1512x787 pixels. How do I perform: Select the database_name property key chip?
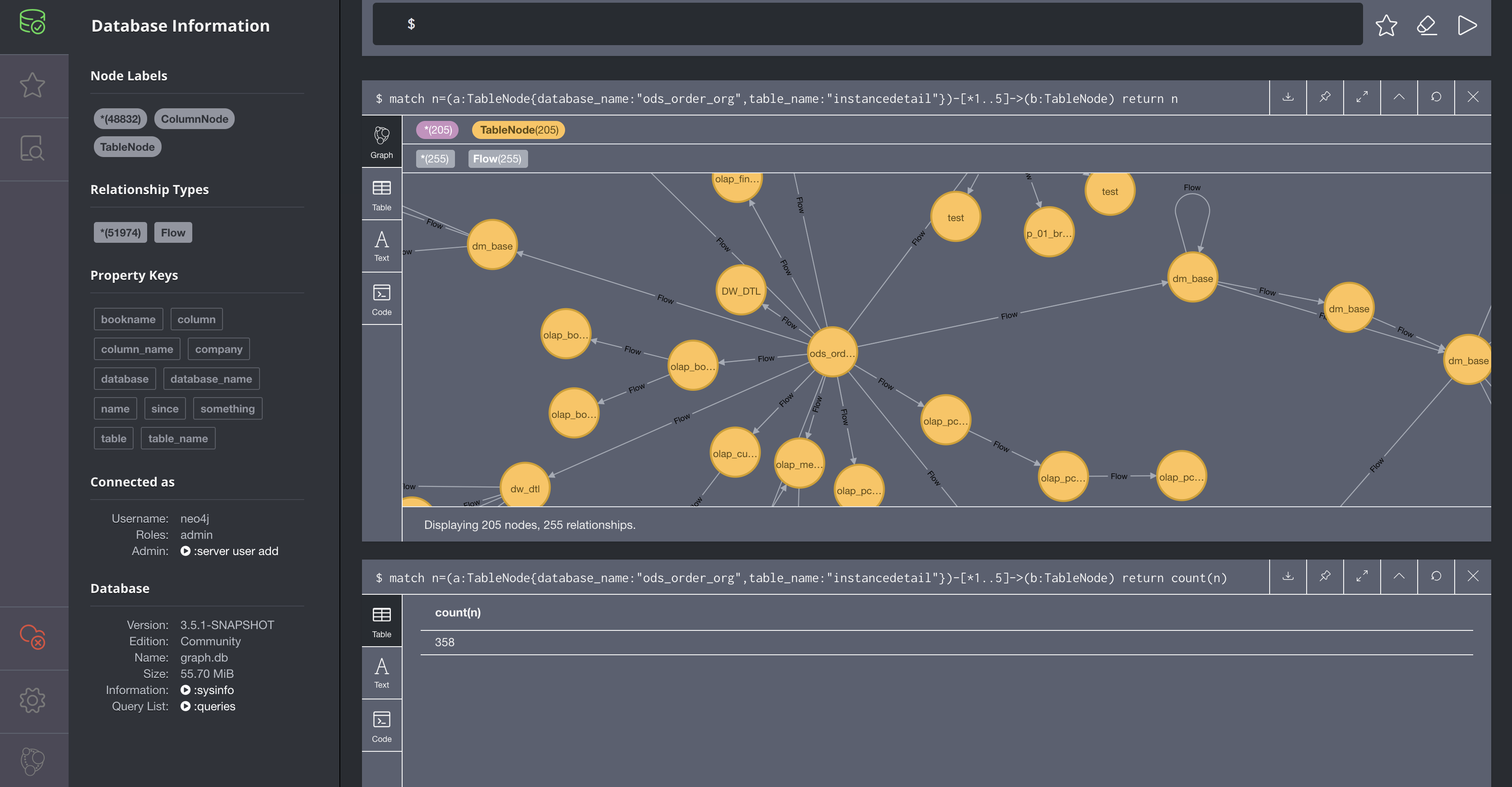point(211,378)
